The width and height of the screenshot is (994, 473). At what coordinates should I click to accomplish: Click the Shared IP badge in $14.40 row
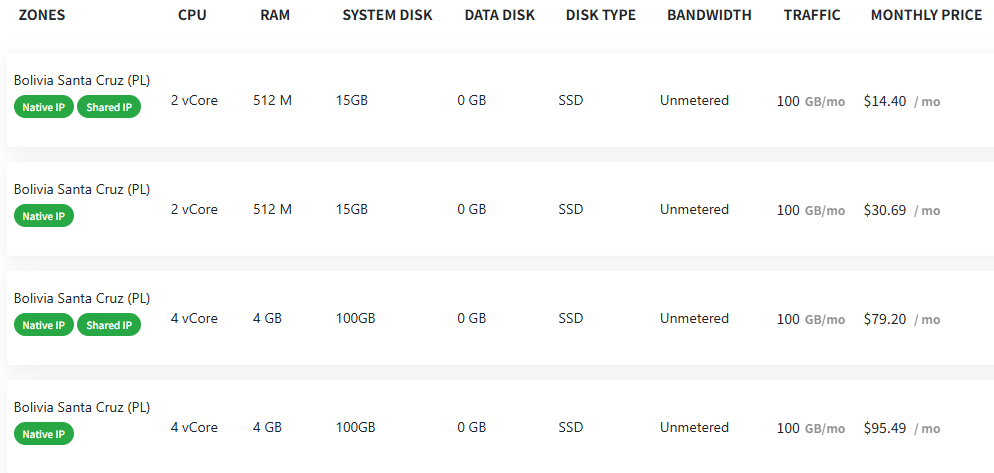[x=109, y=107]
